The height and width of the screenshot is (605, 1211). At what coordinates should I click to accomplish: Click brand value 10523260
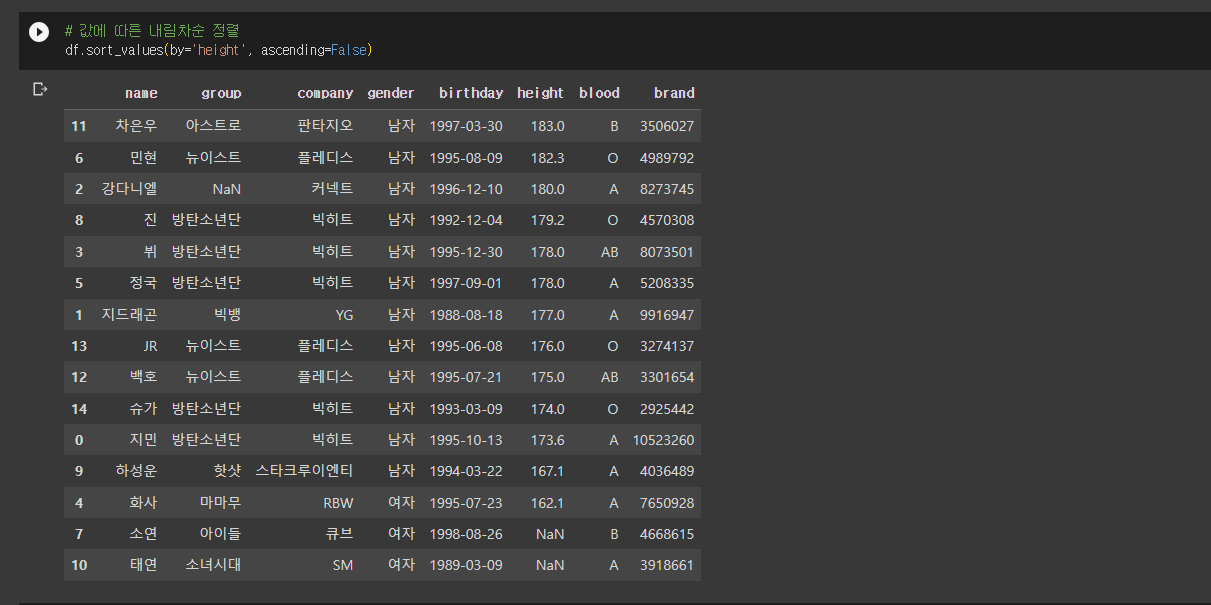coord(663,440)
